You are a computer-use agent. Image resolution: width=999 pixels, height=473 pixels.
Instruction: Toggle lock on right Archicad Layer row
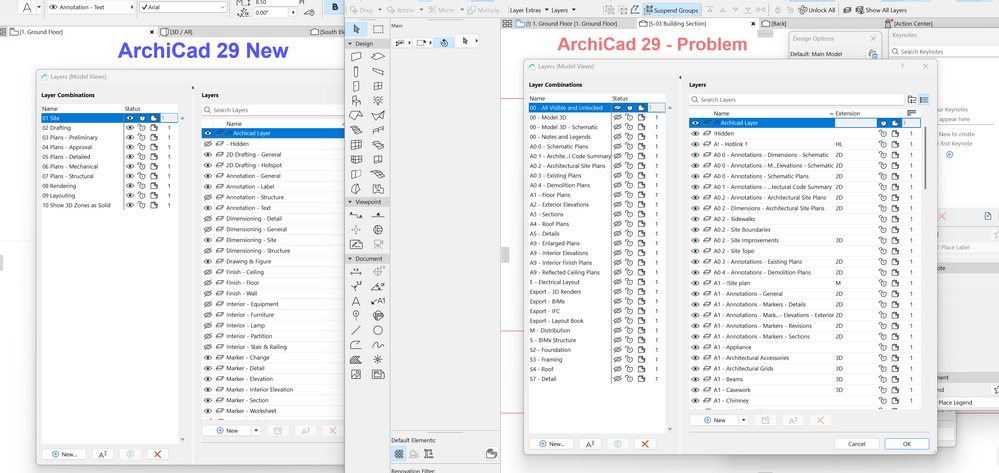(883, 123)
